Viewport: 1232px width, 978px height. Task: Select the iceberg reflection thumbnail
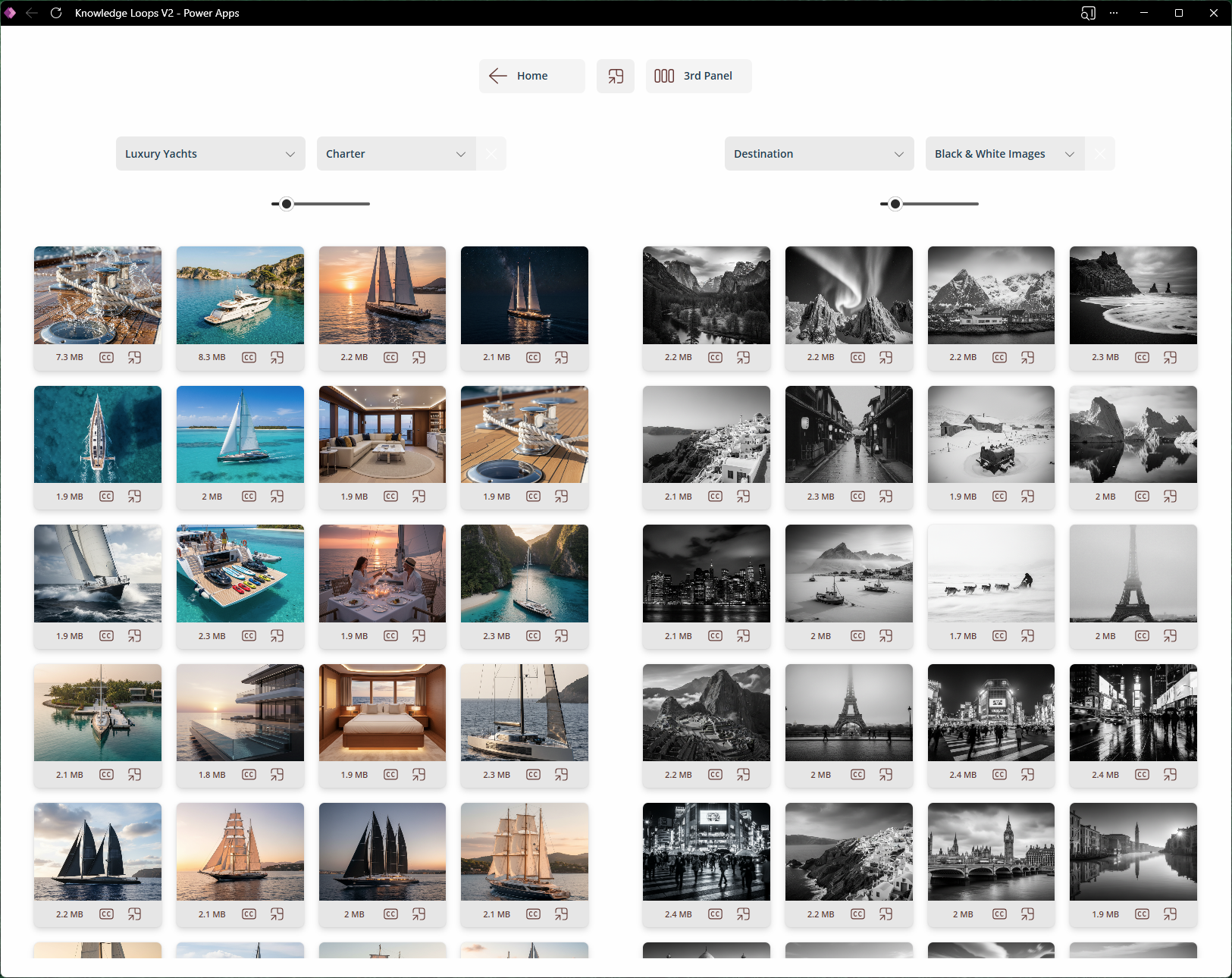point(1133,434)
